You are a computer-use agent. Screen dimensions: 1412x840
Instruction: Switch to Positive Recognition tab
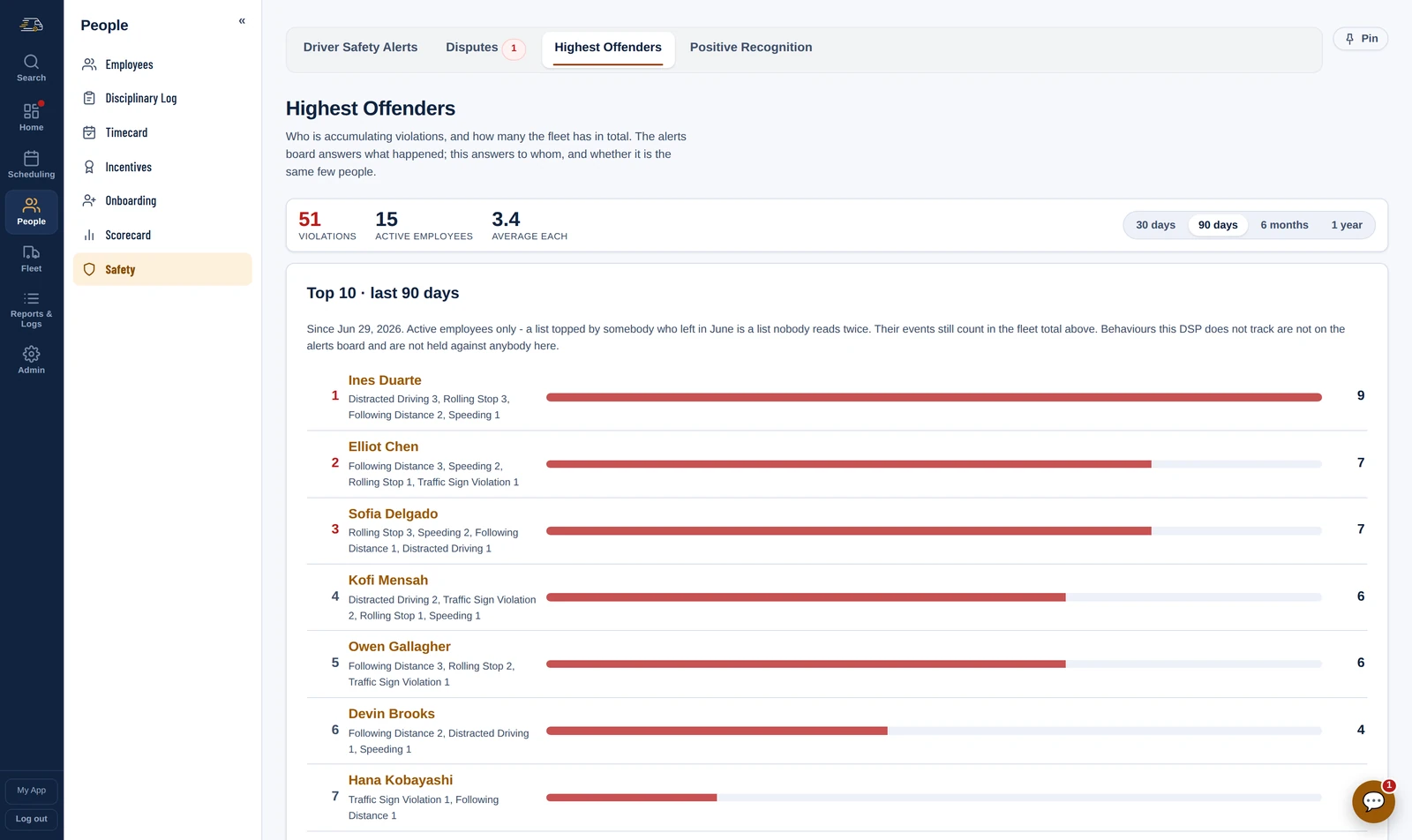click(x=751, y=48)
